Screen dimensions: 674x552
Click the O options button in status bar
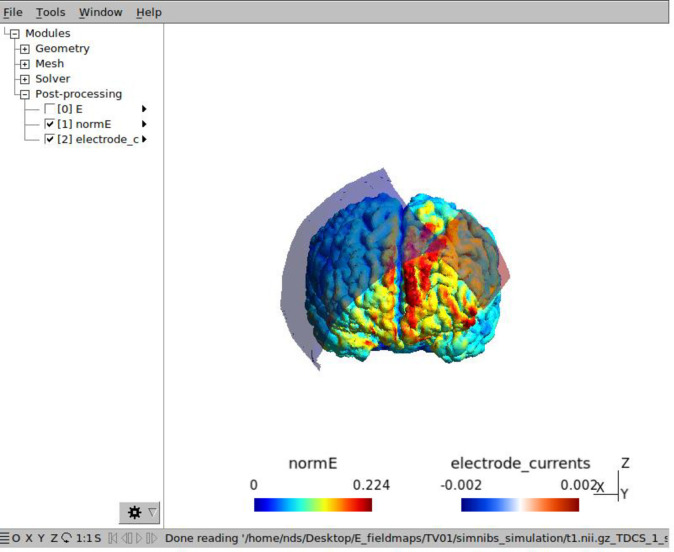tap(16, 538)
